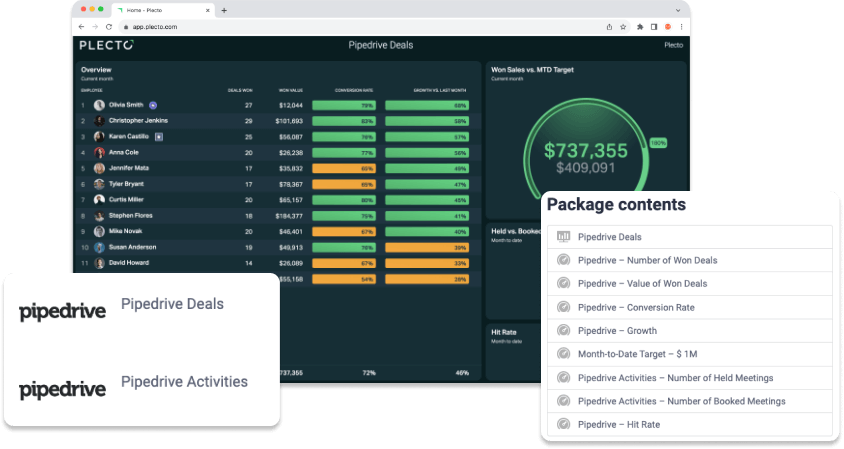This screenshot has height=449, width=844.
Task: Bookmark the page with star icon
Action: coord(623,27)
